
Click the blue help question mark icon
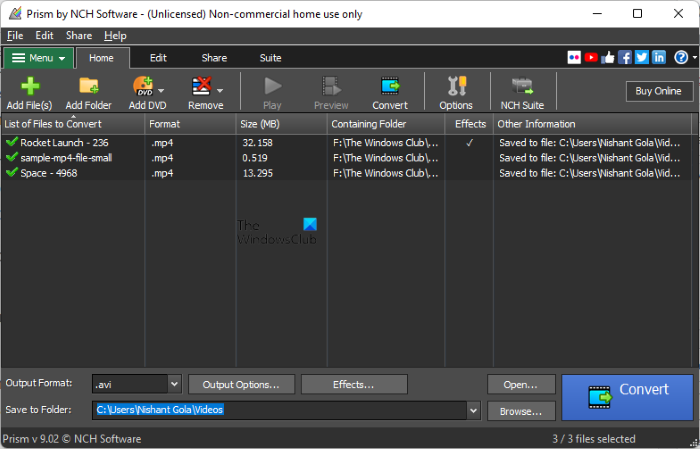(681, 58)
